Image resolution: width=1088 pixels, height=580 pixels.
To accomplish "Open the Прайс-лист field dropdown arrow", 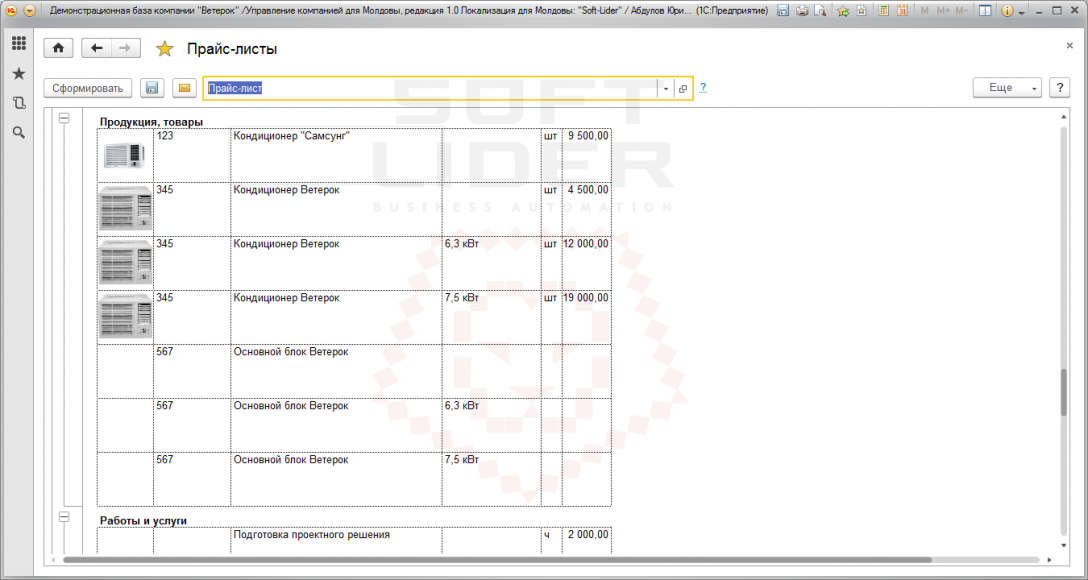I will (665, 89).
